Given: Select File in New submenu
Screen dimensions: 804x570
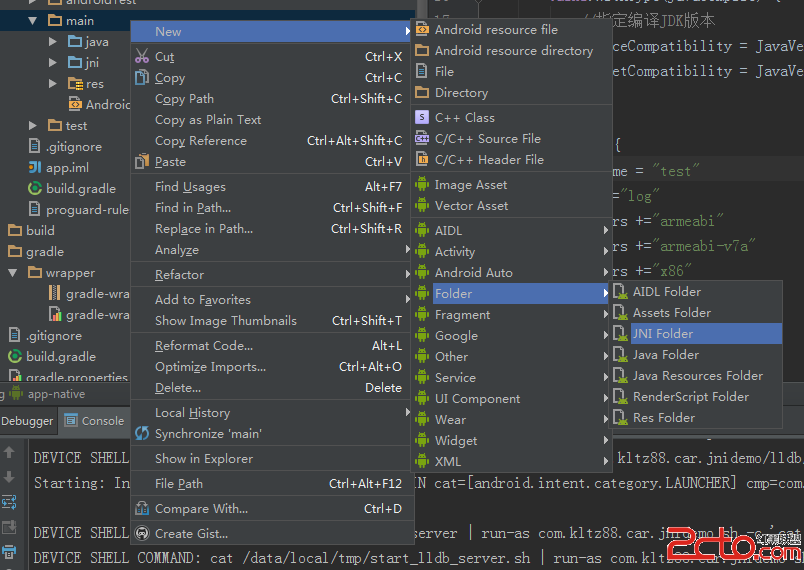Looking at the screenshot, I should click(512, 72).
